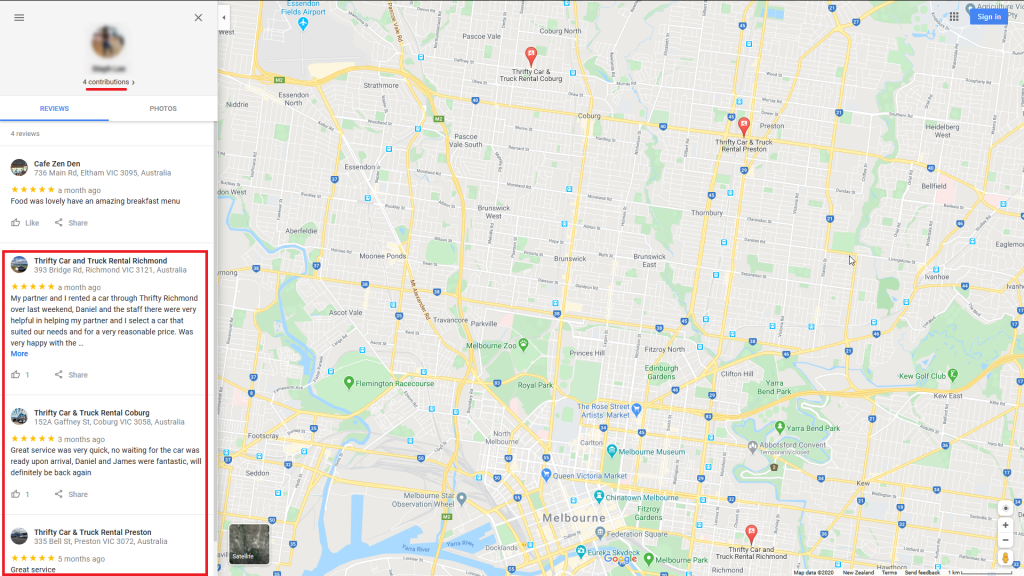Switch to Satellite map view
1024x576 pixels.
249,544
